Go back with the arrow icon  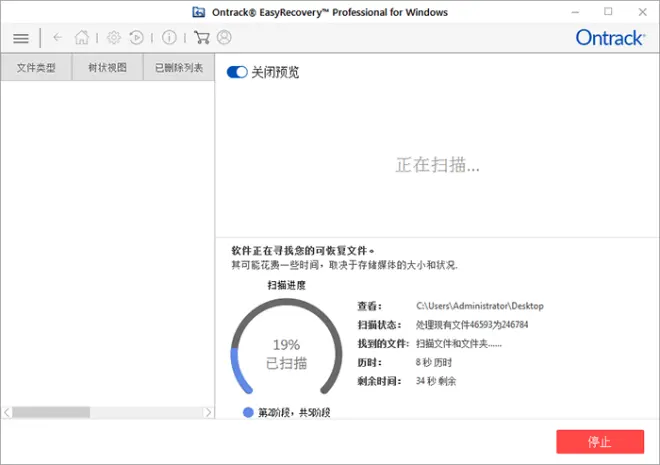click(x=58, y=37)
